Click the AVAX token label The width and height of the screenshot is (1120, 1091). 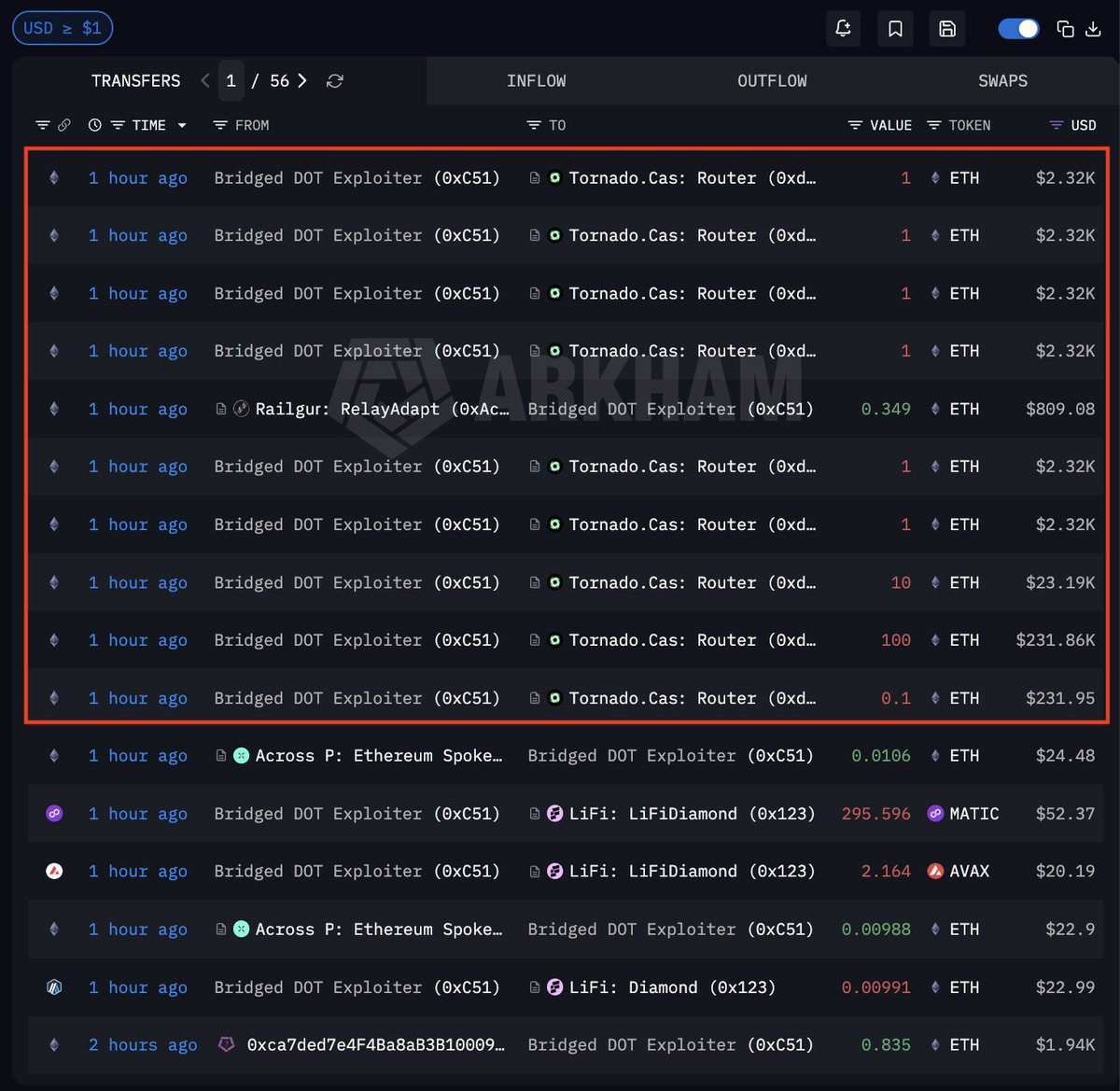tap(970, 872)
